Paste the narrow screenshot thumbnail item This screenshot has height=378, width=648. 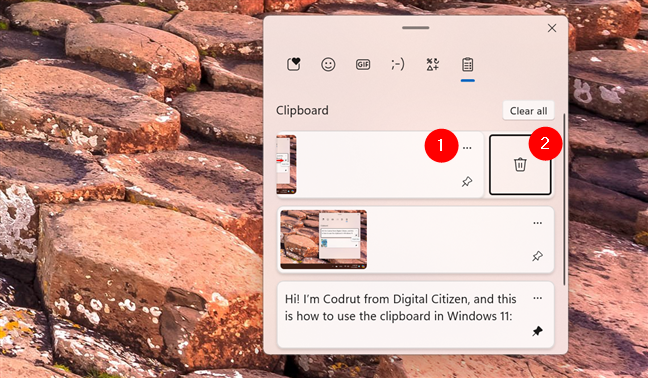[x=286, y=164]
